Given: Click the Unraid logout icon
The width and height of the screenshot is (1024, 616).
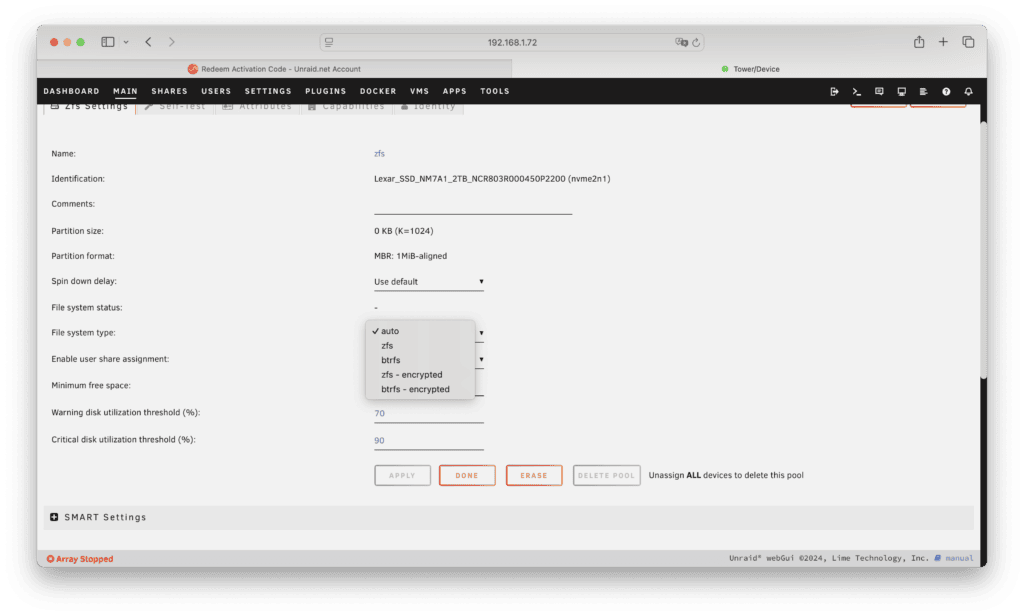Looking at the screenshot, I should pyautogui.click(x=834, y=91).
